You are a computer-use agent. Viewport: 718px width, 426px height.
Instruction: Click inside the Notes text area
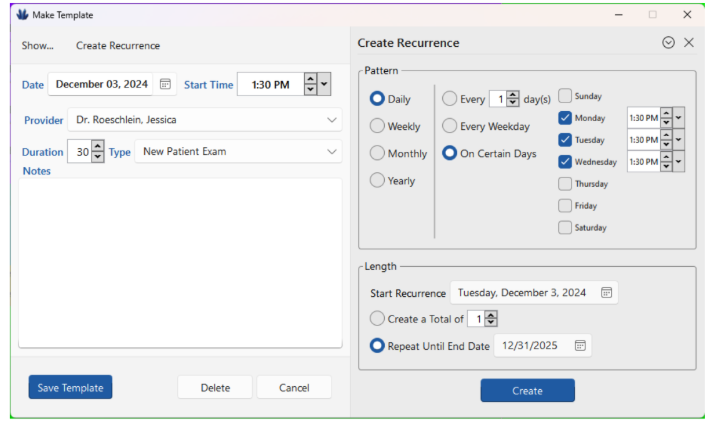pos(180,262)
